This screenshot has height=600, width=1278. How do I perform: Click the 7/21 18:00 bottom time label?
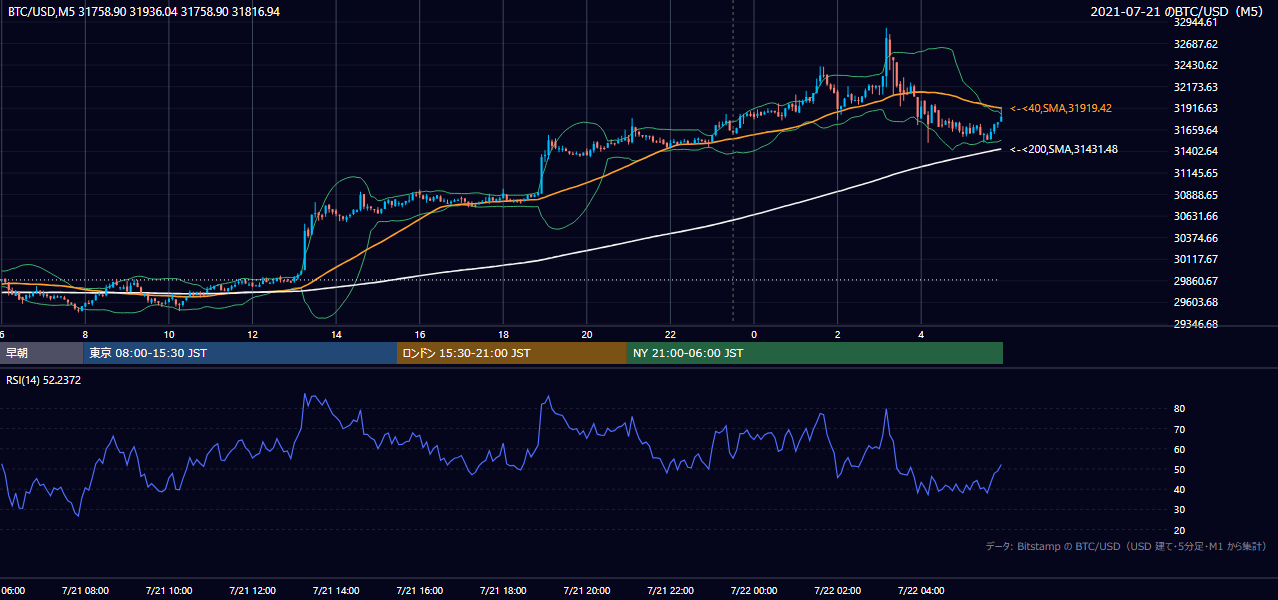pos(503,591)
